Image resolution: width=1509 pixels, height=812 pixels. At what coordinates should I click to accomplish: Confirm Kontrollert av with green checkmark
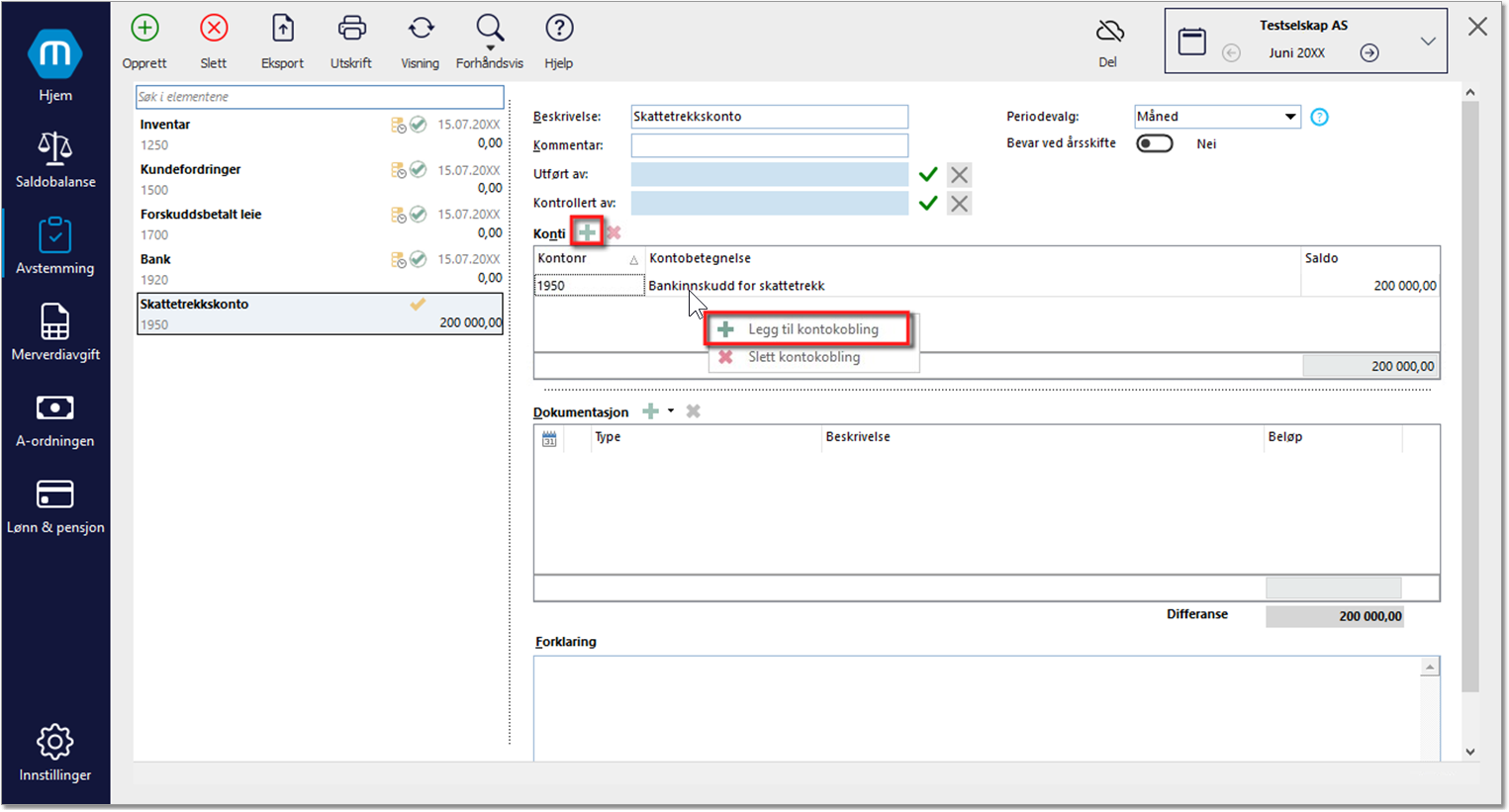(x=928, y=204)
